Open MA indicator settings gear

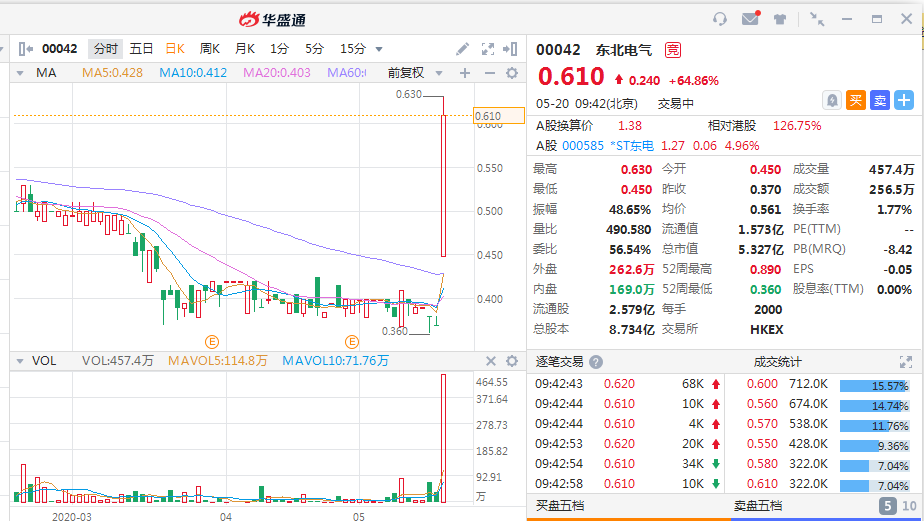coord(512,73)
